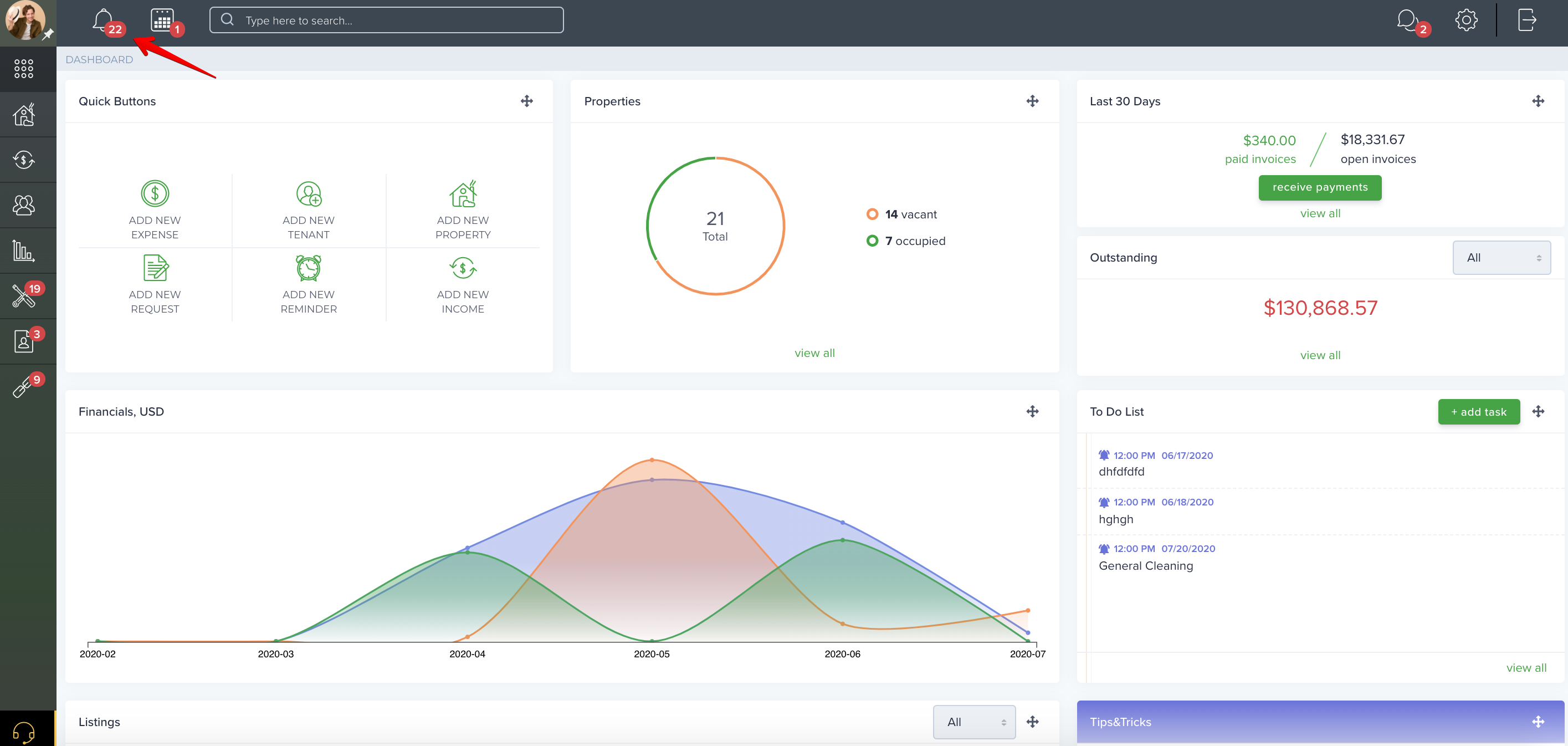The height and width of the screenshot is (746, 1568).
Task: Toggle the 7 occupied legend item
Action: tap(906, 241)
